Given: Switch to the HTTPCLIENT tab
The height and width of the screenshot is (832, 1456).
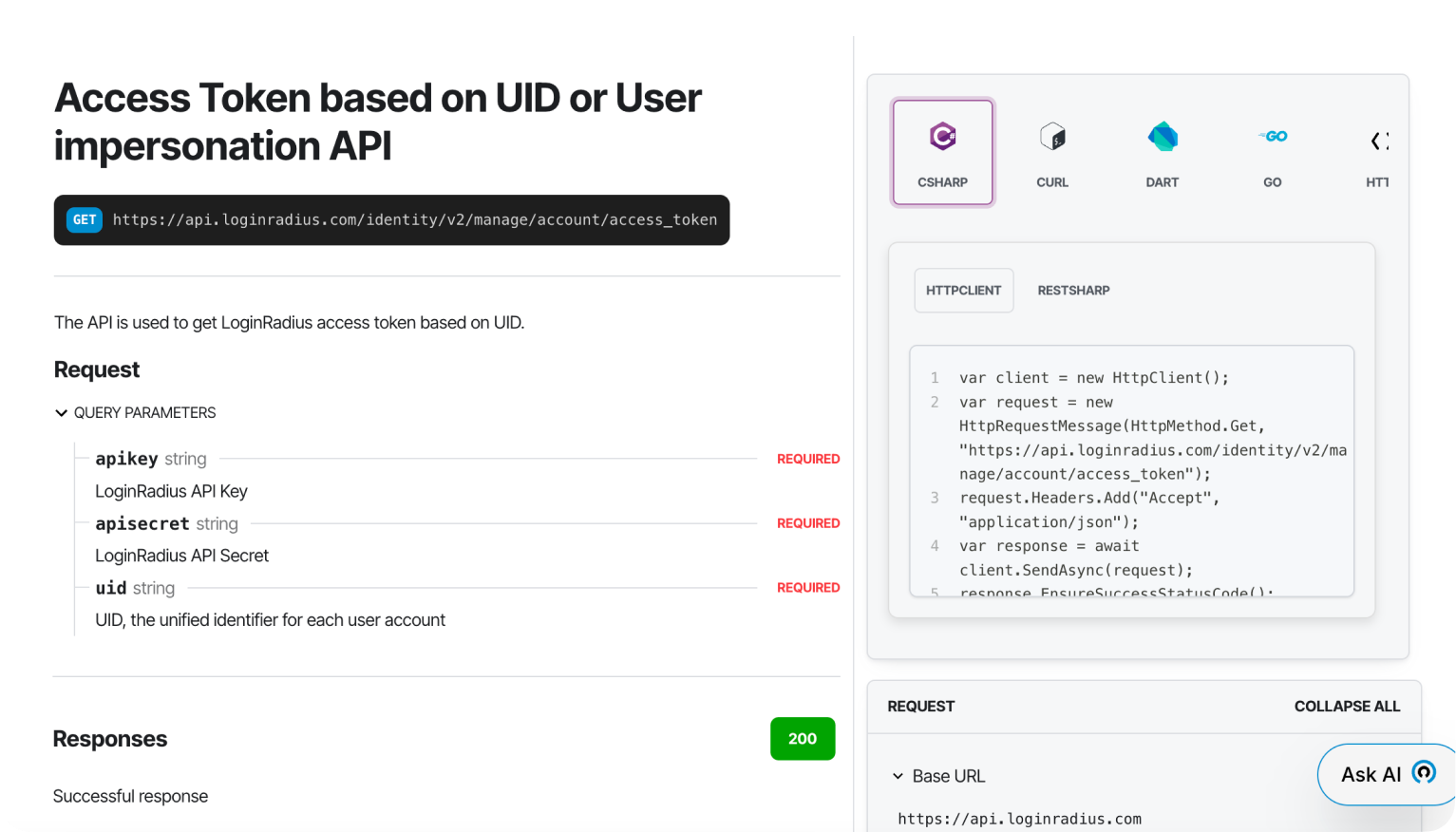Looking at the screenshot, I should click(x=964, y=291).
